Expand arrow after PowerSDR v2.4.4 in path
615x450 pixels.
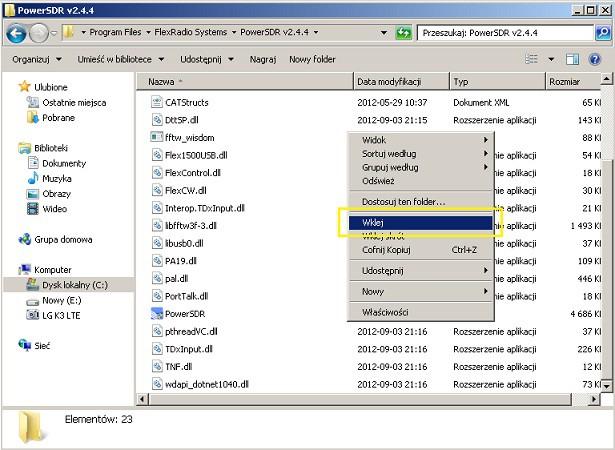click(316, 33)
